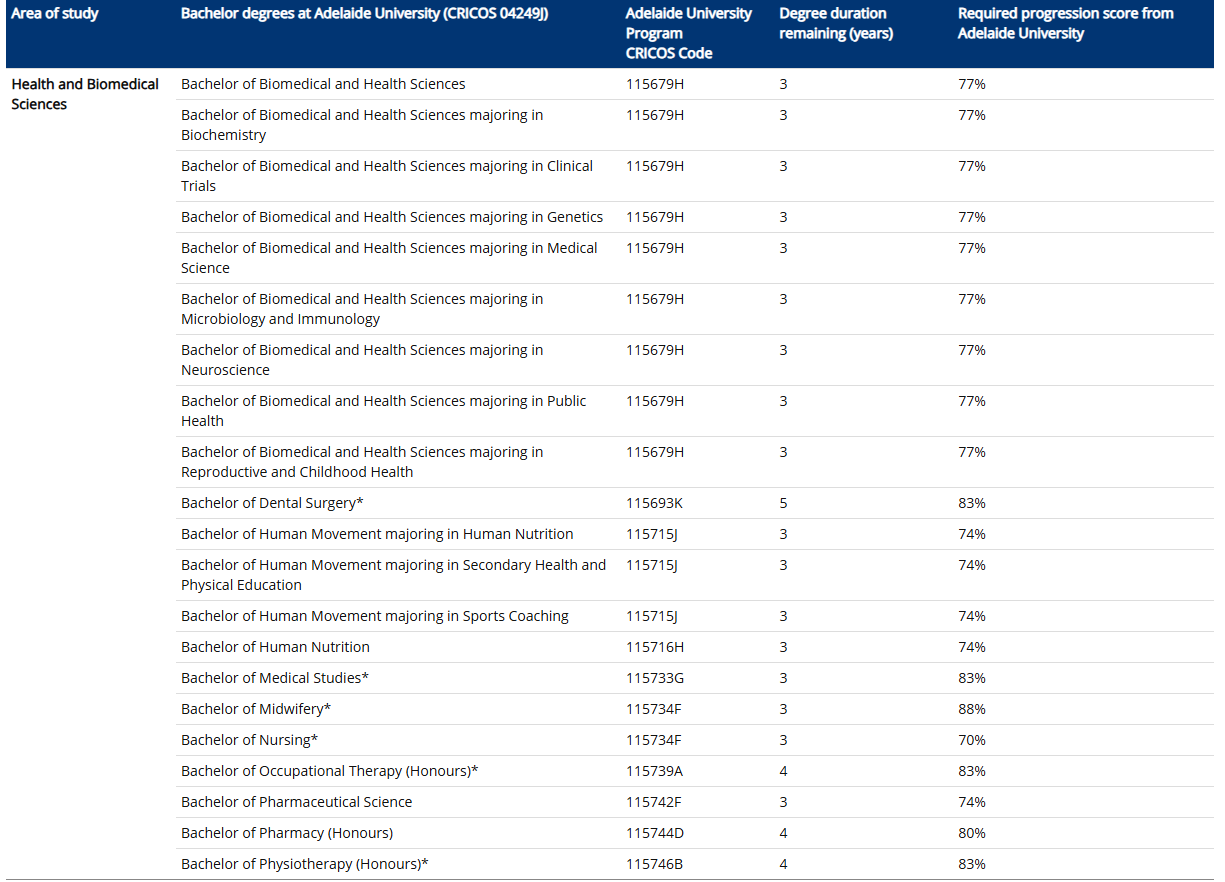This screenshot has width=1225, height=882.
Task: Select the 77% score in the Biochemistry row
Action: pos(972,115)
